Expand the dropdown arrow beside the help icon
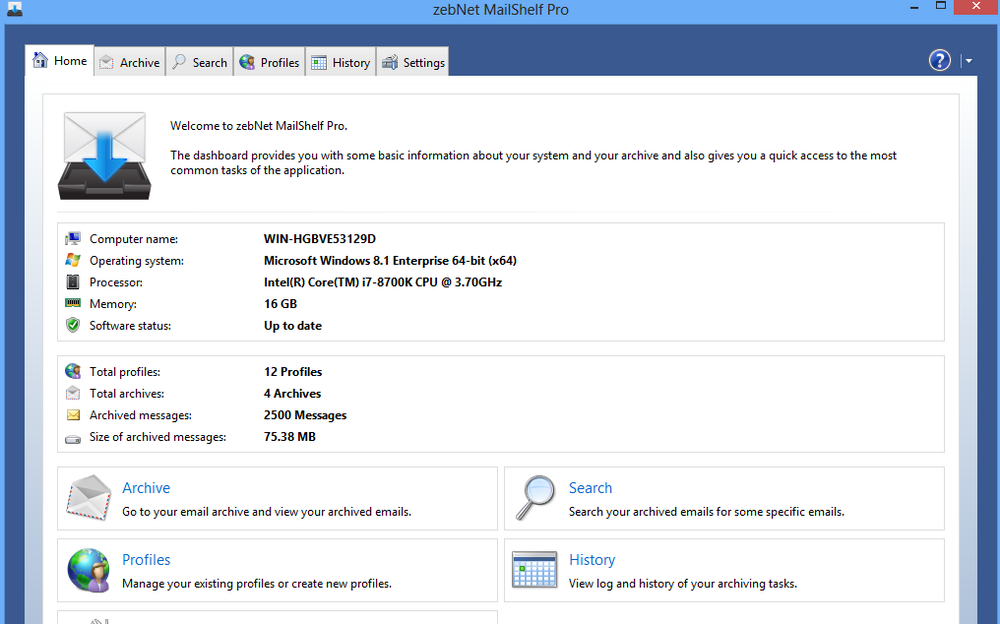 click(969, 61)
